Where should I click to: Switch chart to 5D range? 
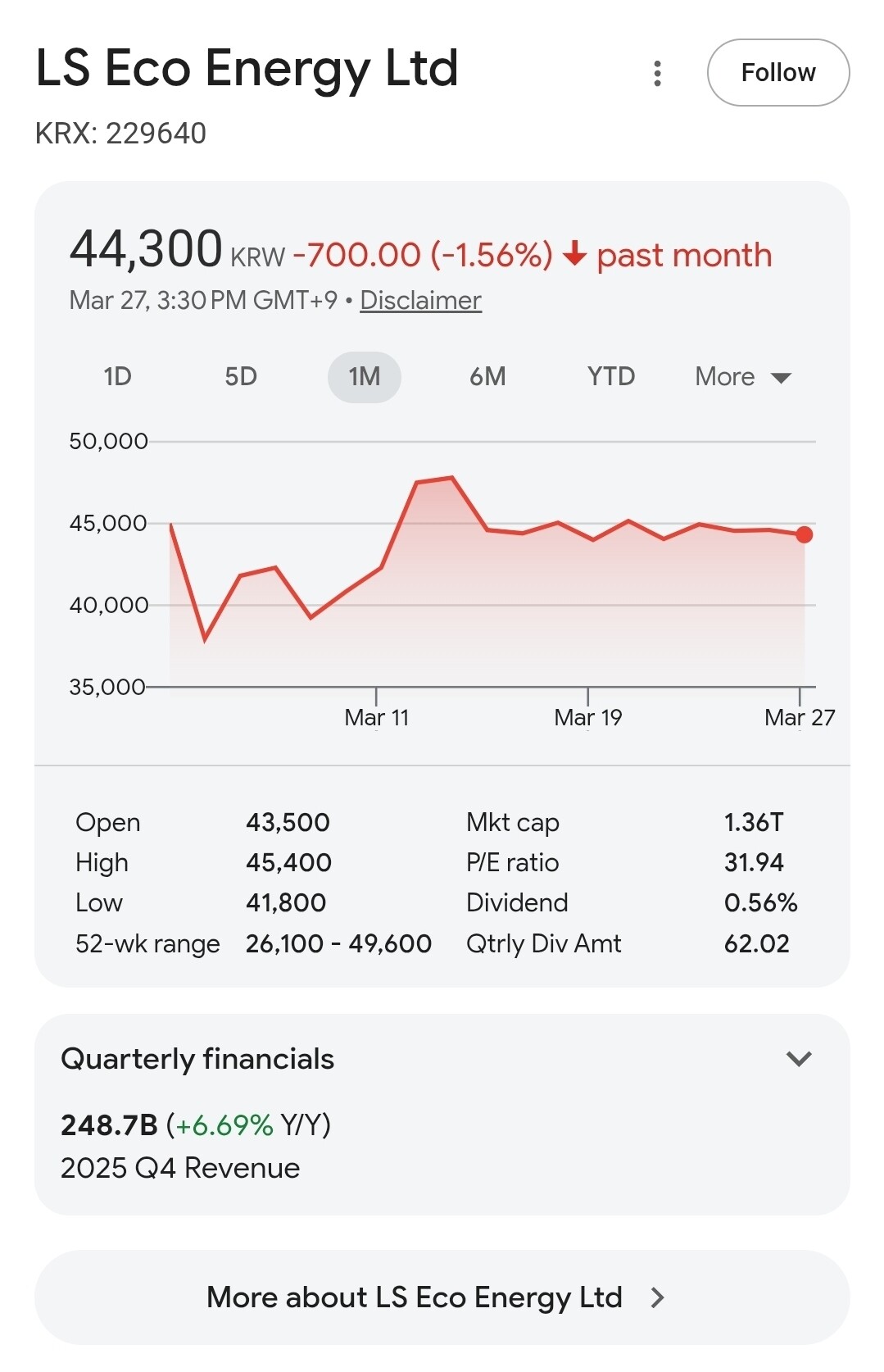click(241, 377)
